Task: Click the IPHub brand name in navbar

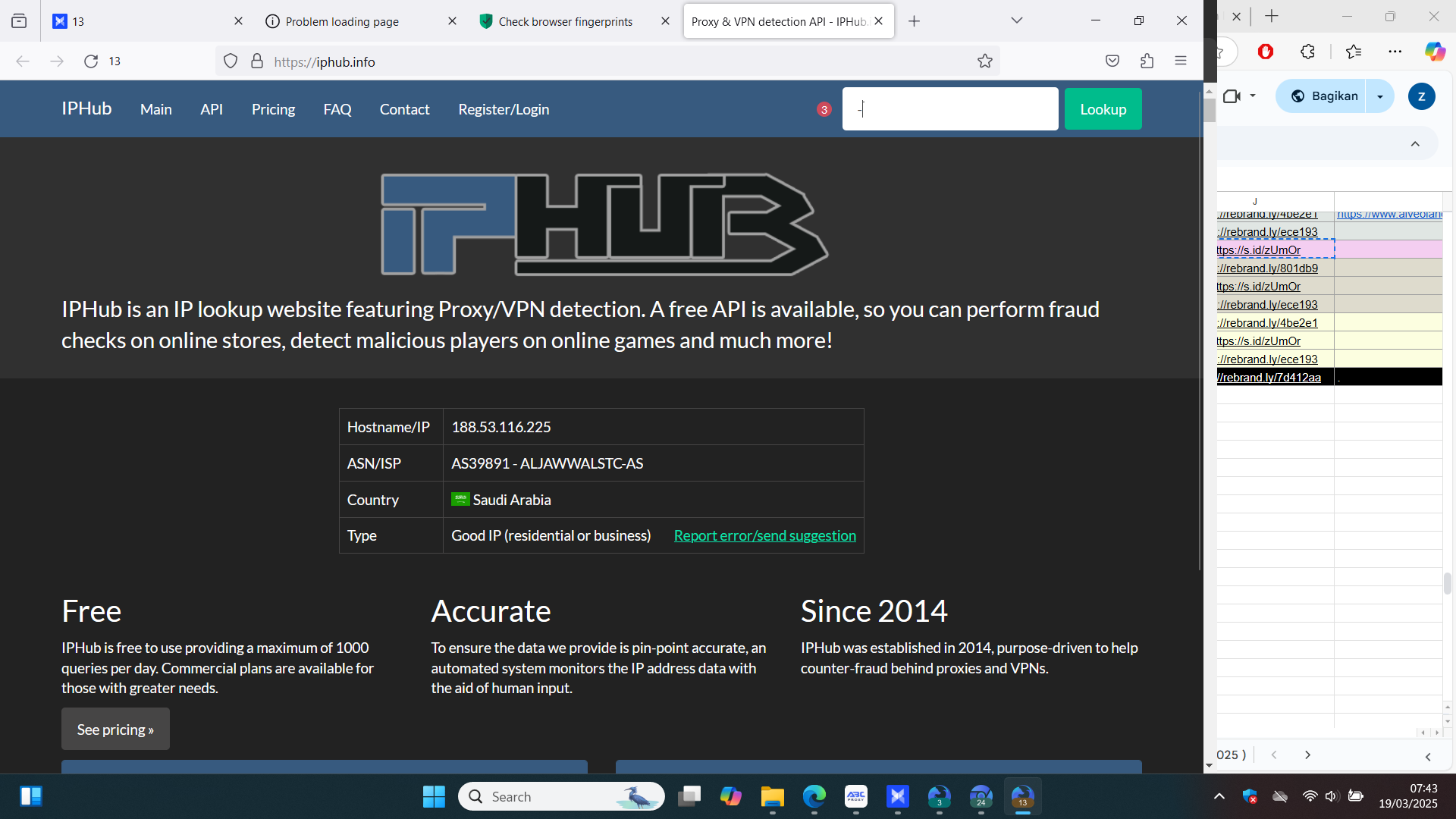Action: pos(86,109)
